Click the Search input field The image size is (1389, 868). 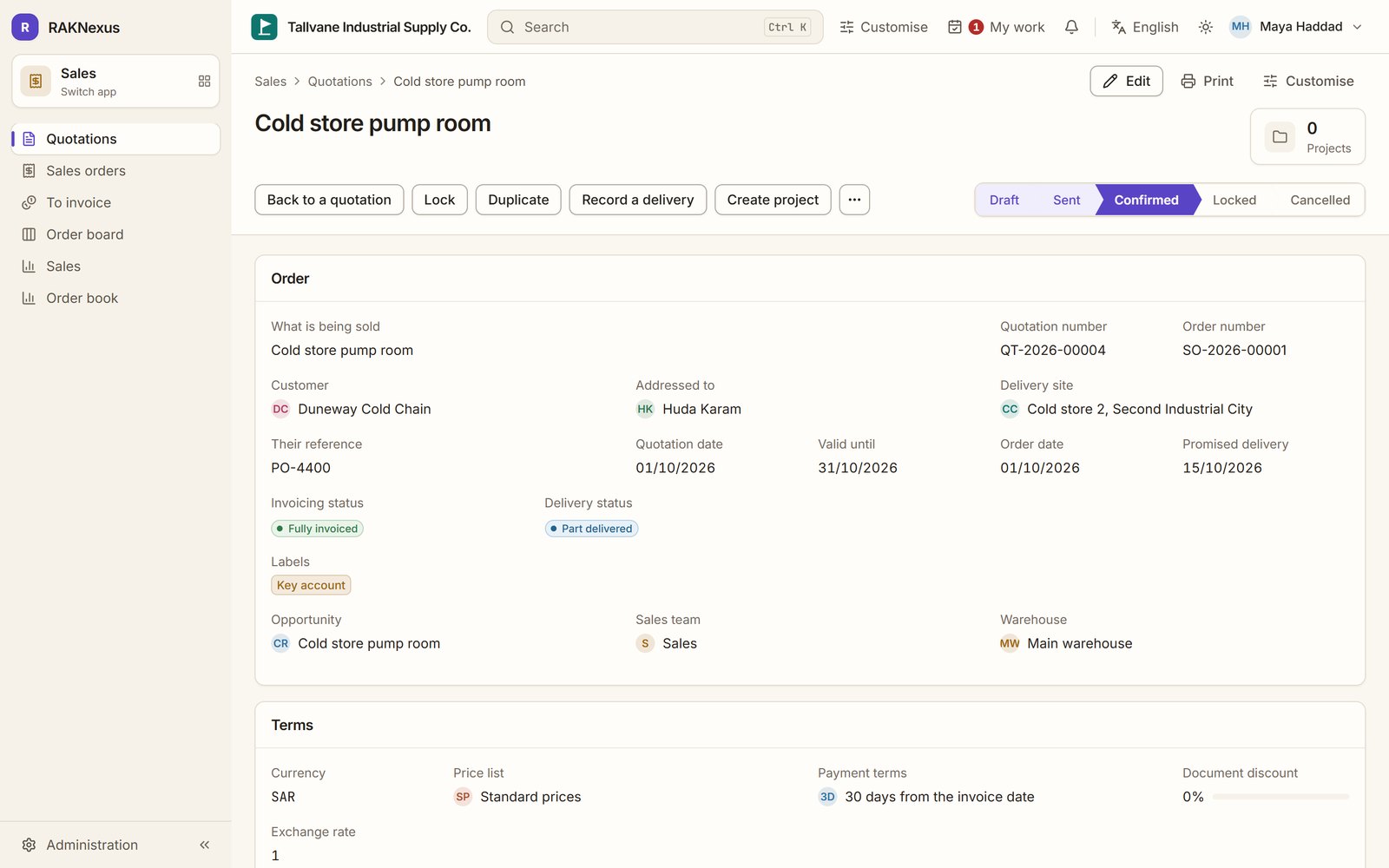(655, 27)
